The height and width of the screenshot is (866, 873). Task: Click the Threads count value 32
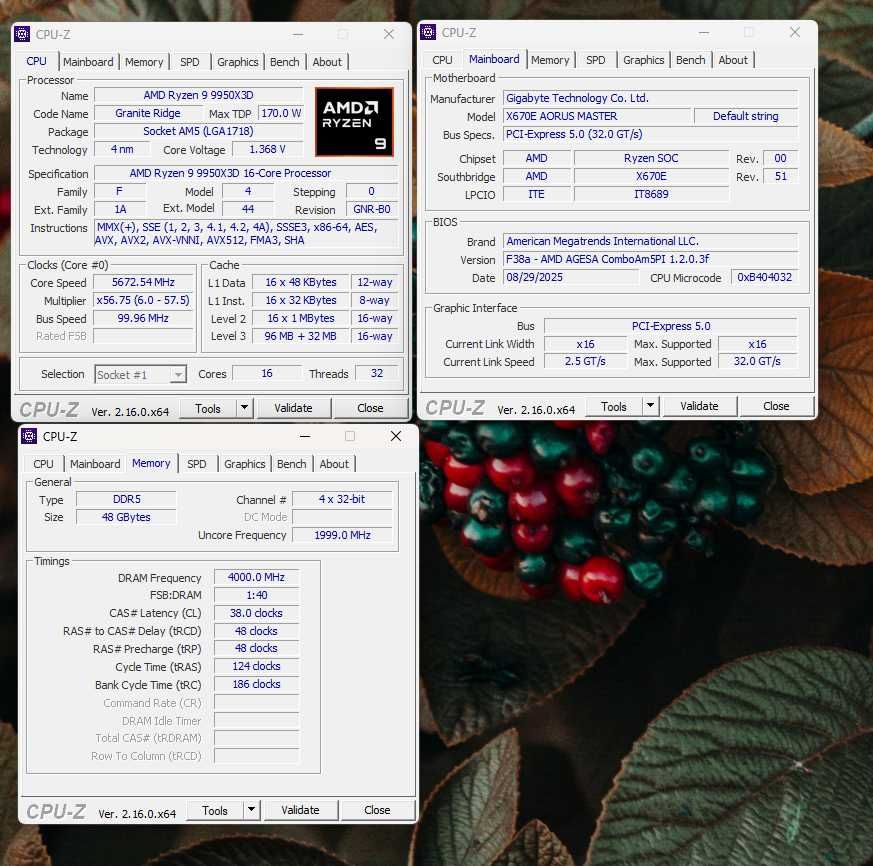click(377, 373)
